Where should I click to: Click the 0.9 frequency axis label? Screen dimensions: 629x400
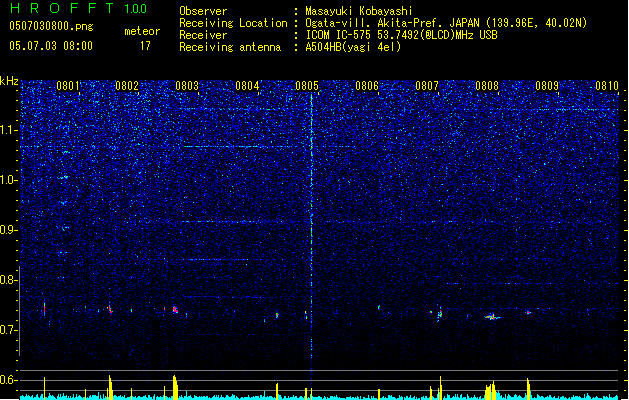pos(9,230)
